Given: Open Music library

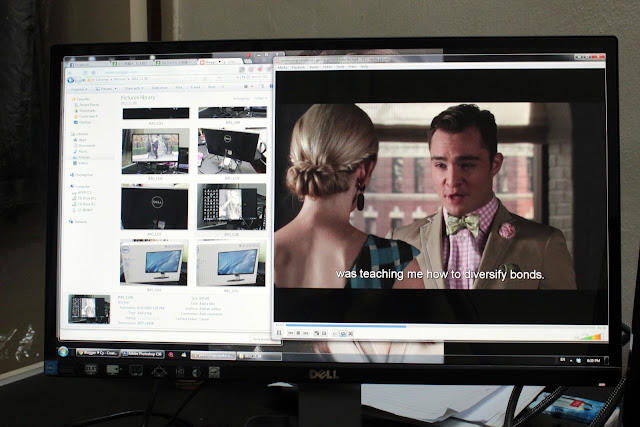Looking at the screenshot, I should tap(80, 151).
